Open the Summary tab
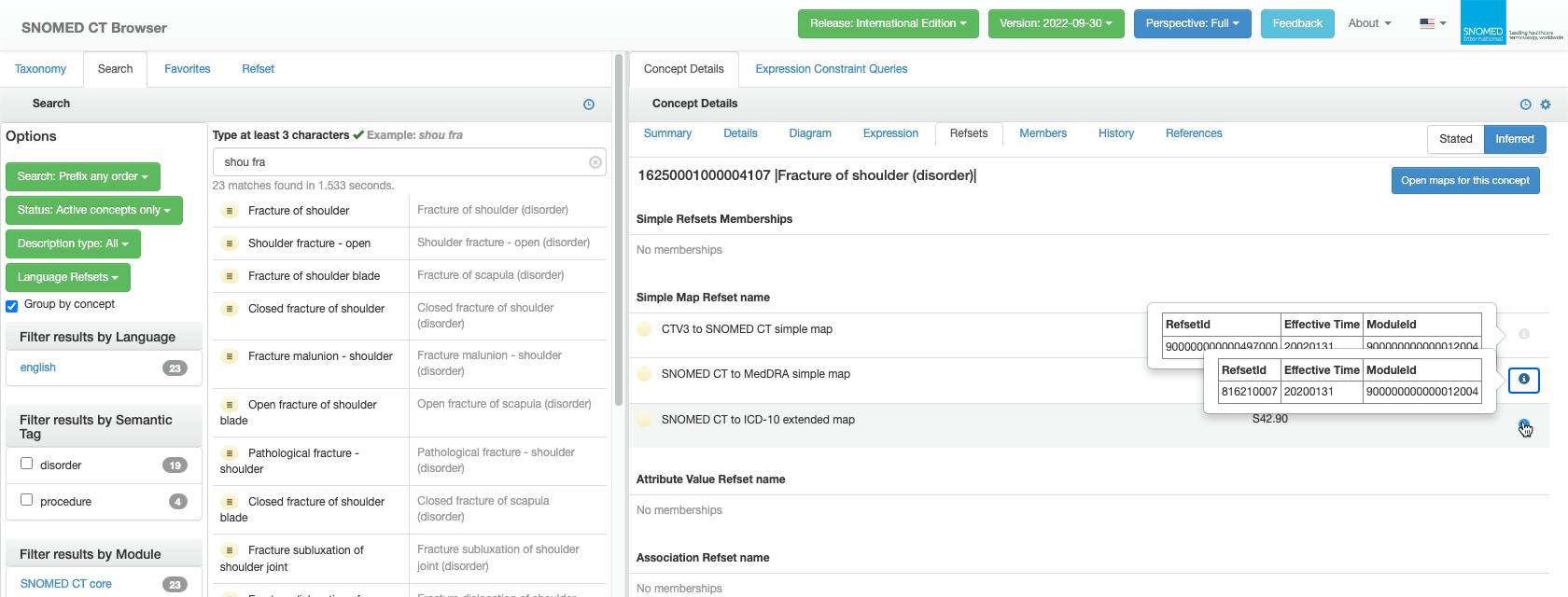 tap(667, 133)
